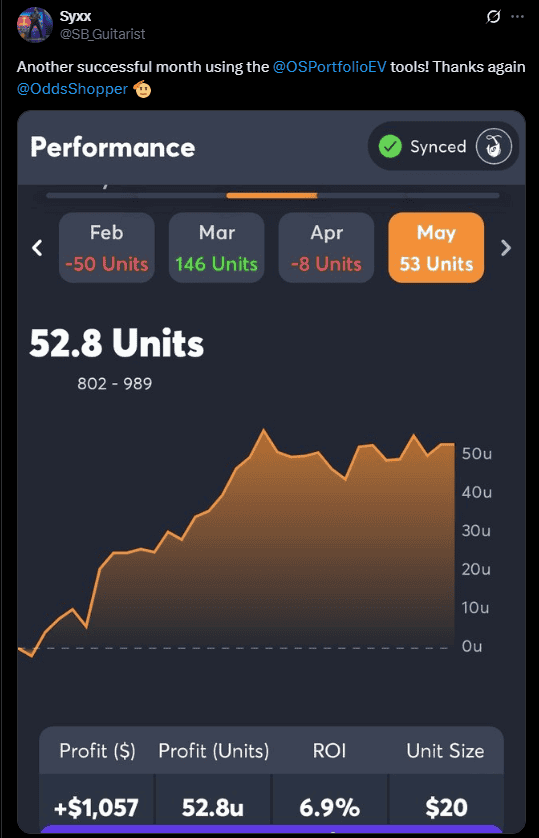
Task: Select the Feb -50 Units tab
Action: click(x=106, y=247)
